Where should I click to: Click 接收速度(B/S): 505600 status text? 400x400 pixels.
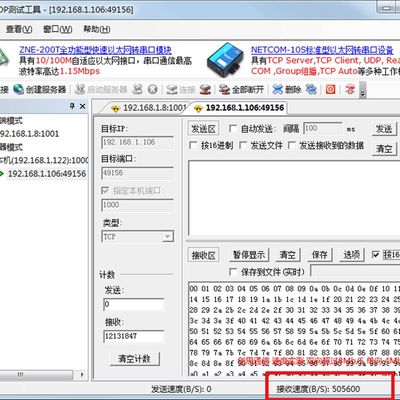[318, 389]
